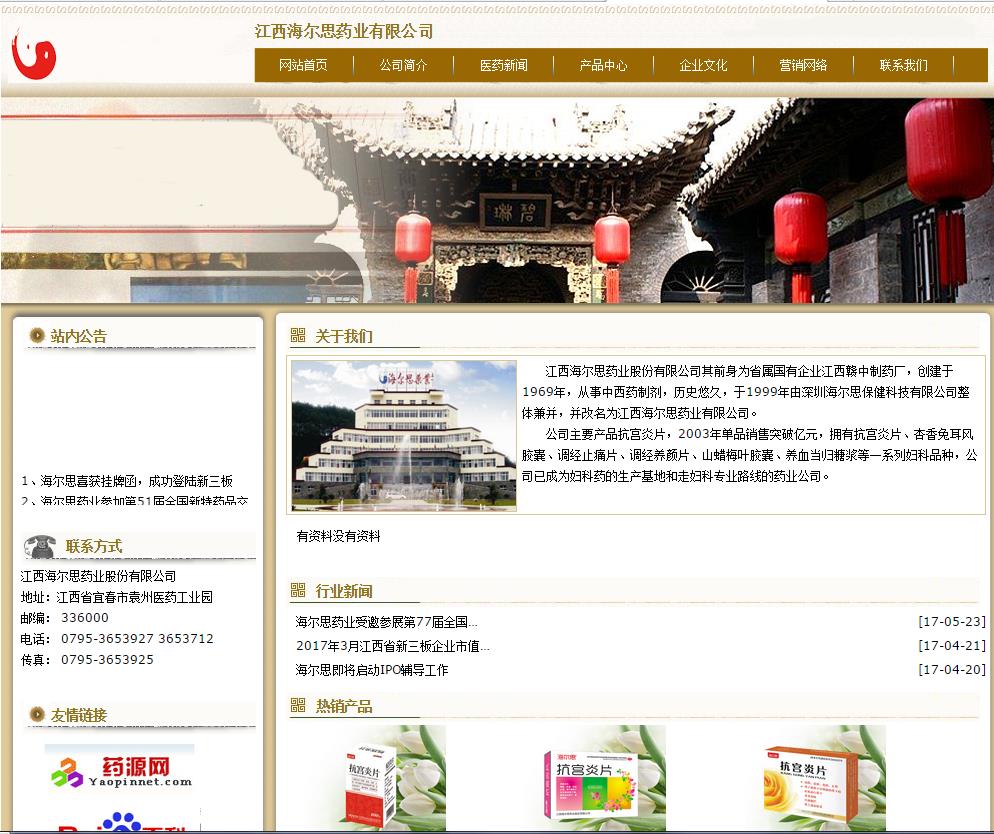Click the round icon beside 站内公告
This screenshot has width=994, height=834.
pyautogui.click(x=37, y=335)
